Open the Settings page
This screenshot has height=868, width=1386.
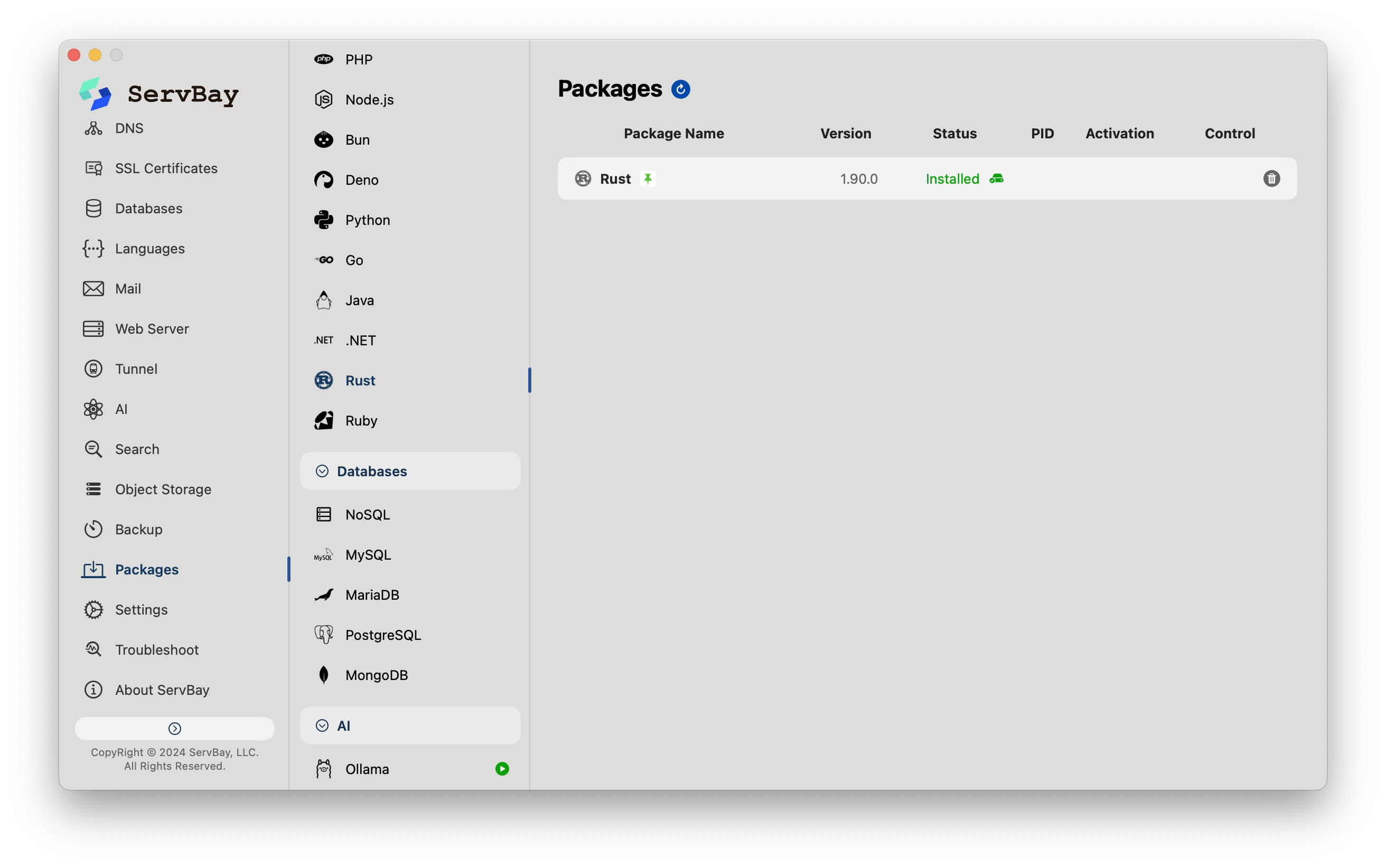(x=141, y=610)
